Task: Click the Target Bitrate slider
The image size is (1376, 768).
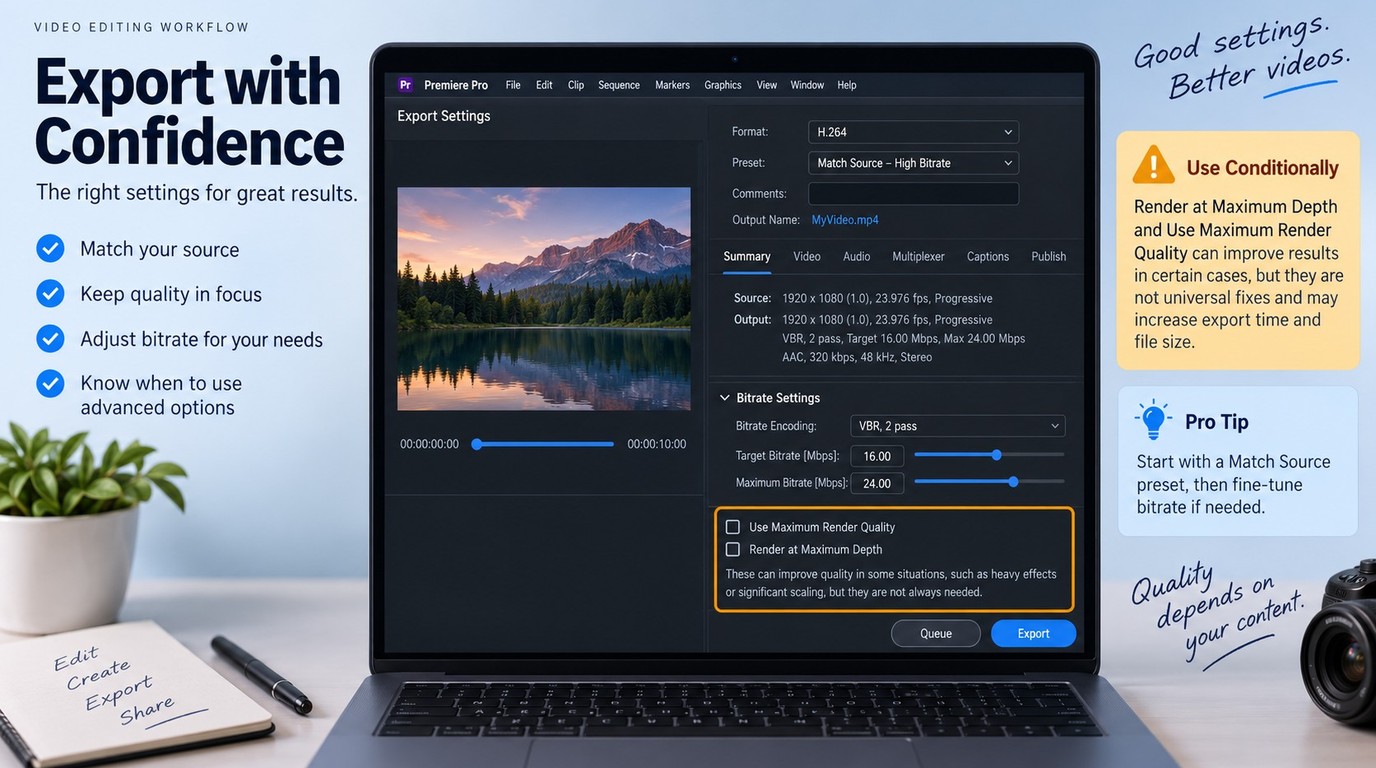Action: point(989,455)
